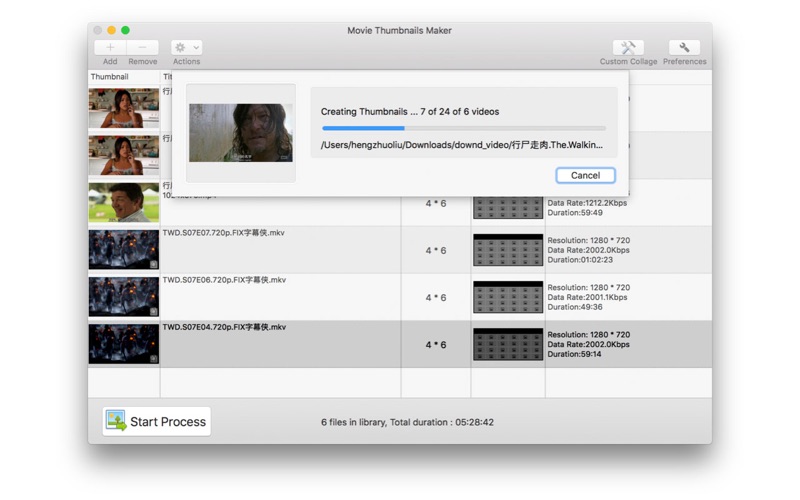Select the man in green field thumbnail

pos(124,203)
